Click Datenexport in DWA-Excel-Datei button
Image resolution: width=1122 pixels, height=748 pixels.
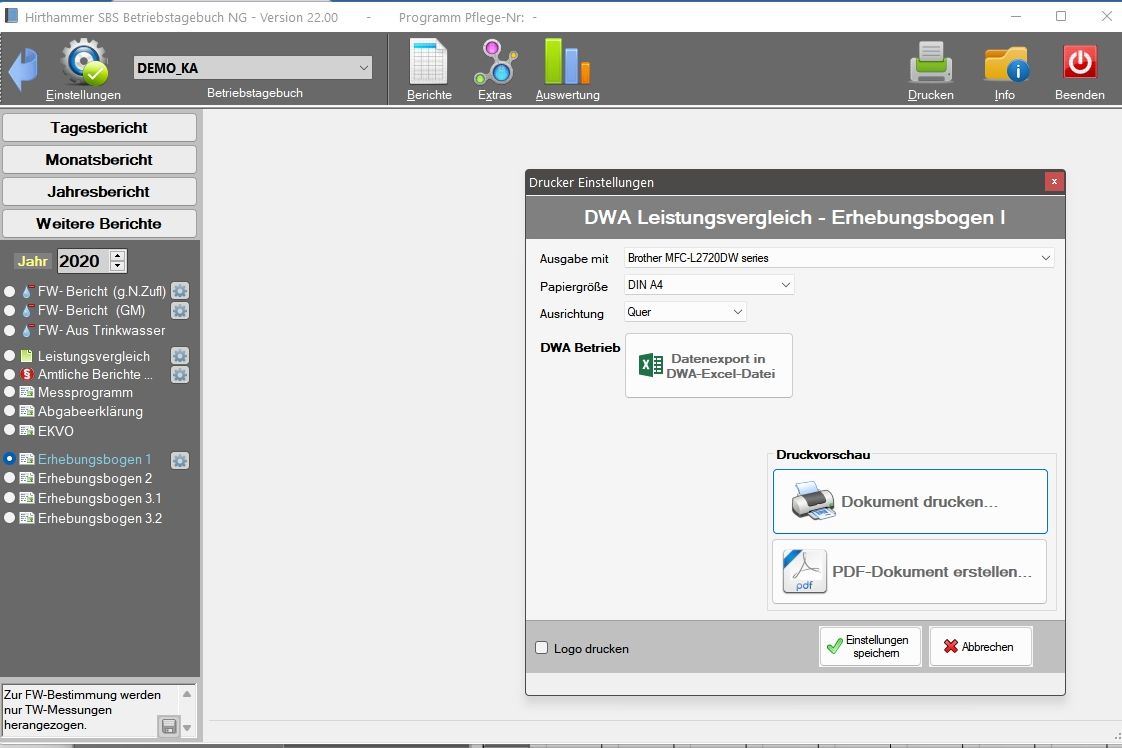pyautogui.click(x=708, y=366)
